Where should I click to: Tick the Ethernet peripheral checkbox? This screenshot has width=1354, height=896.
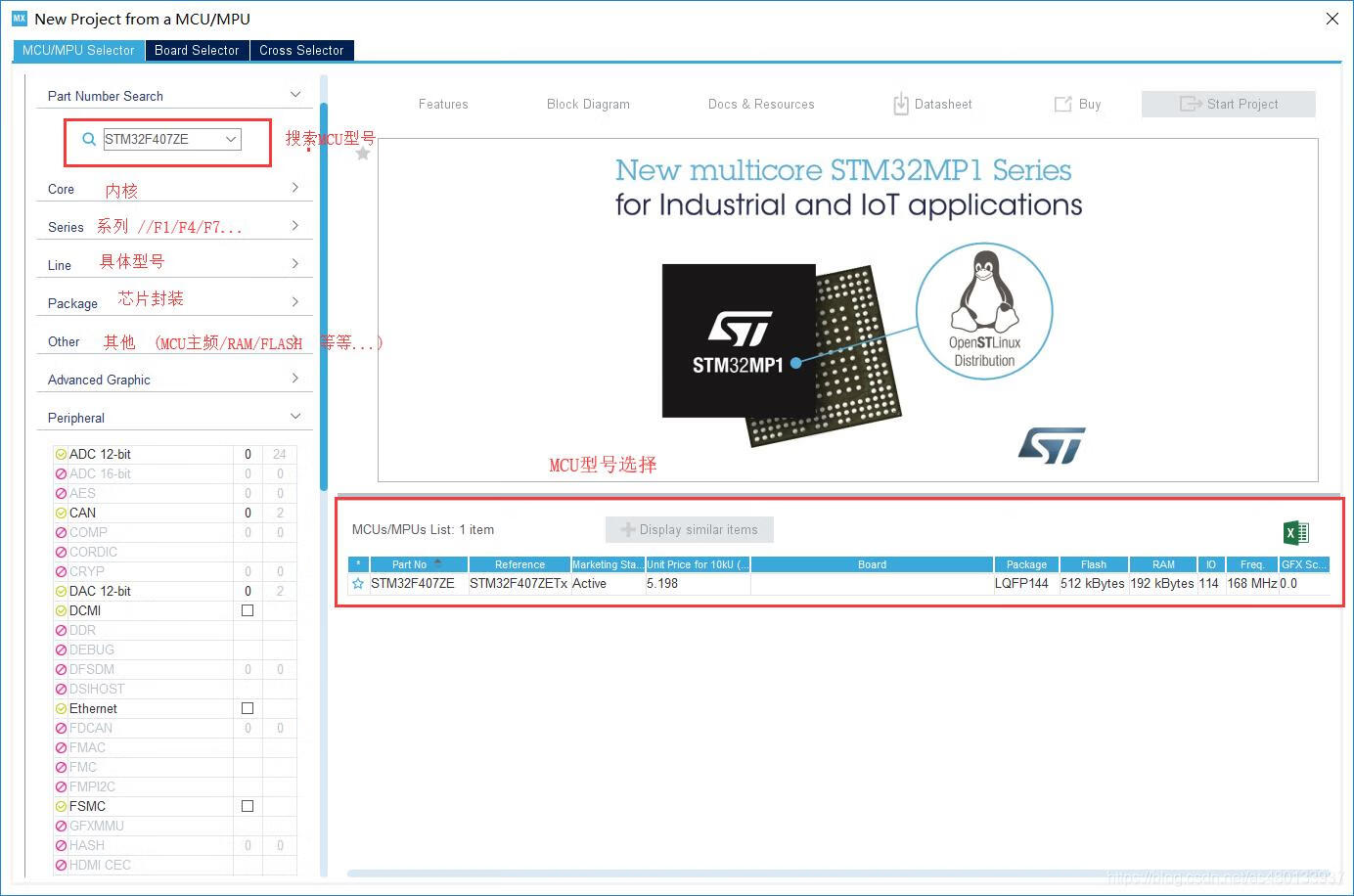[x=248, y=708]
